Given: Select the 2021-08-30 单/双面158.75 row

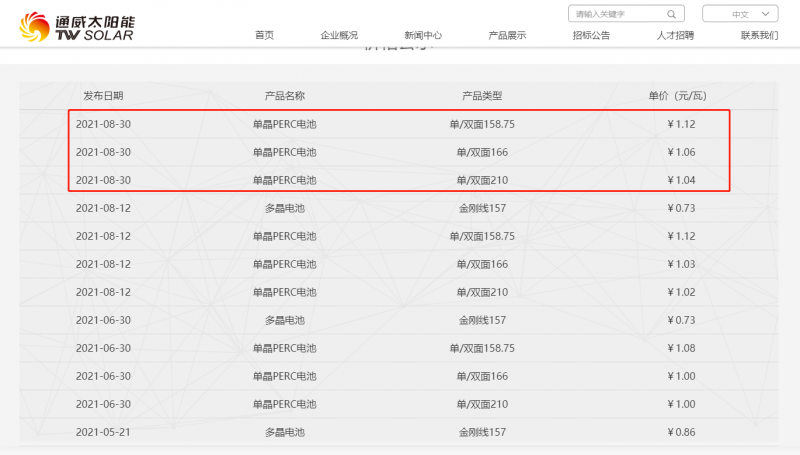Looking at the screenshot, I should [x=400, y=124].
